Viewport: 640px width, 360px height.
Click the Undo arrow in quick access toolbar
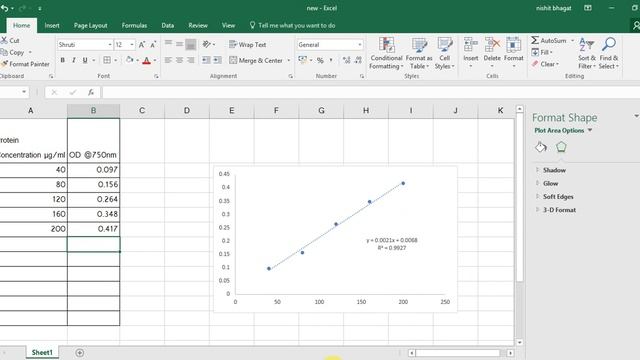pos(4,8)
